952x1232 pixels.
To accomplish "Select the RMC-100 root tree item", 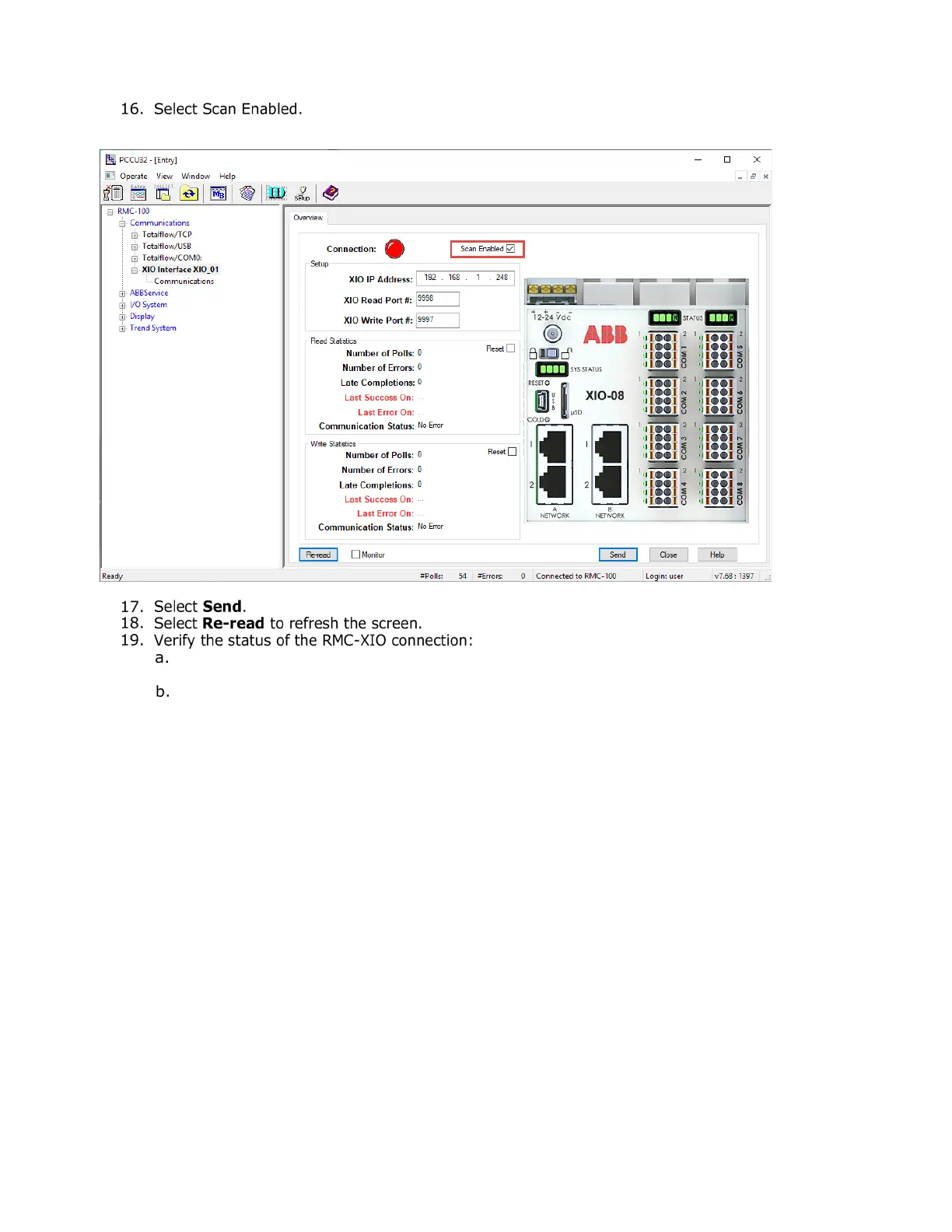I will pyautogui.click(x=133, y=212).
